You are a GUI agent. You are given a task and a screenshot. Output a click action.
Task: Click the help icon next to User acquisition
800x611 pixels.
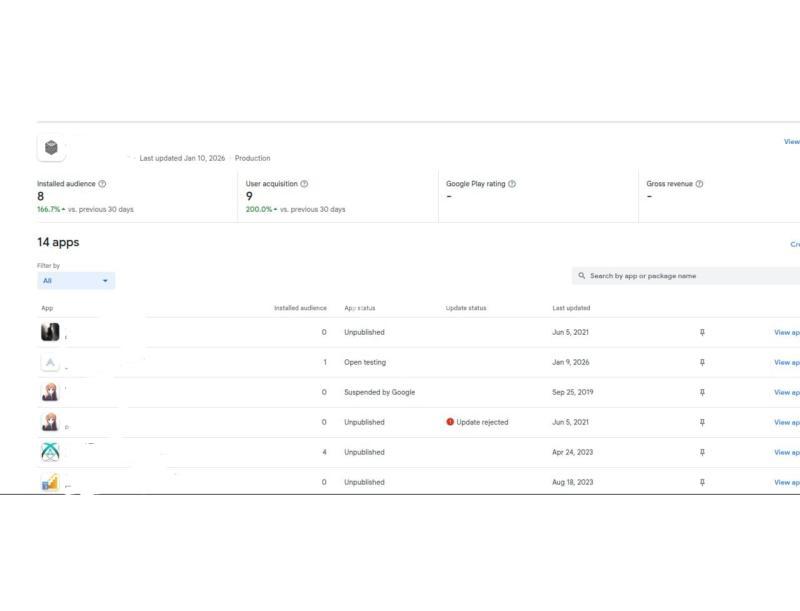304,184
